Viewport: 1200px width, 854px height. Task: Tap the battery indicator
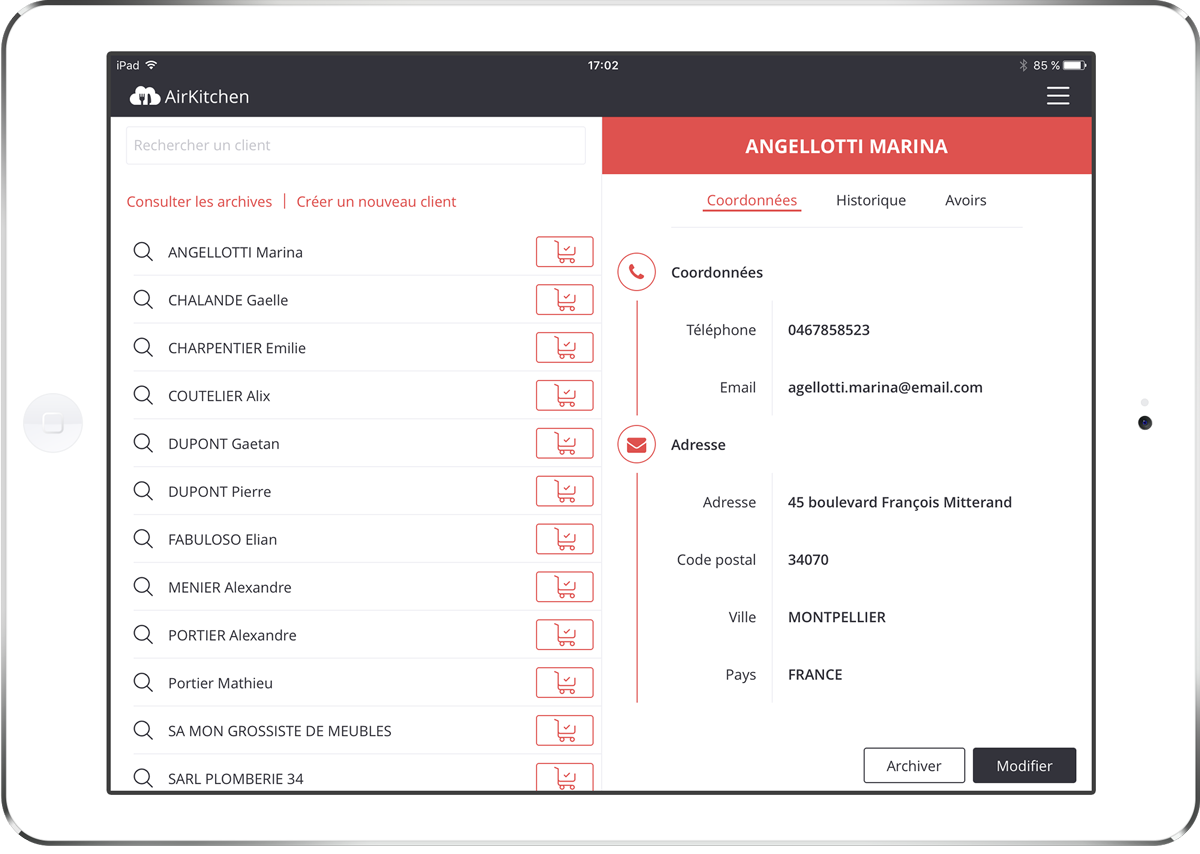point(1075,65)
